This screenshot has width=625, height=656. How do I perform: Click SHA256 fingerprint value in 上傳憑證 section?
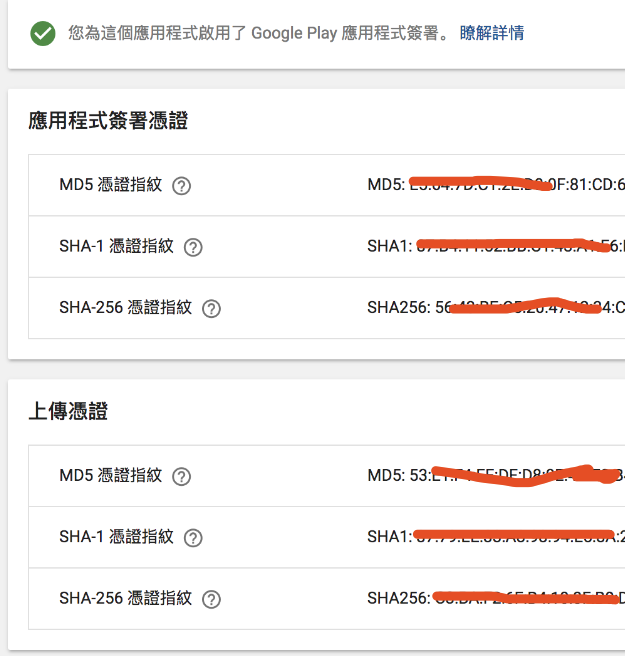pyautogui.click(x=496, y=598)
